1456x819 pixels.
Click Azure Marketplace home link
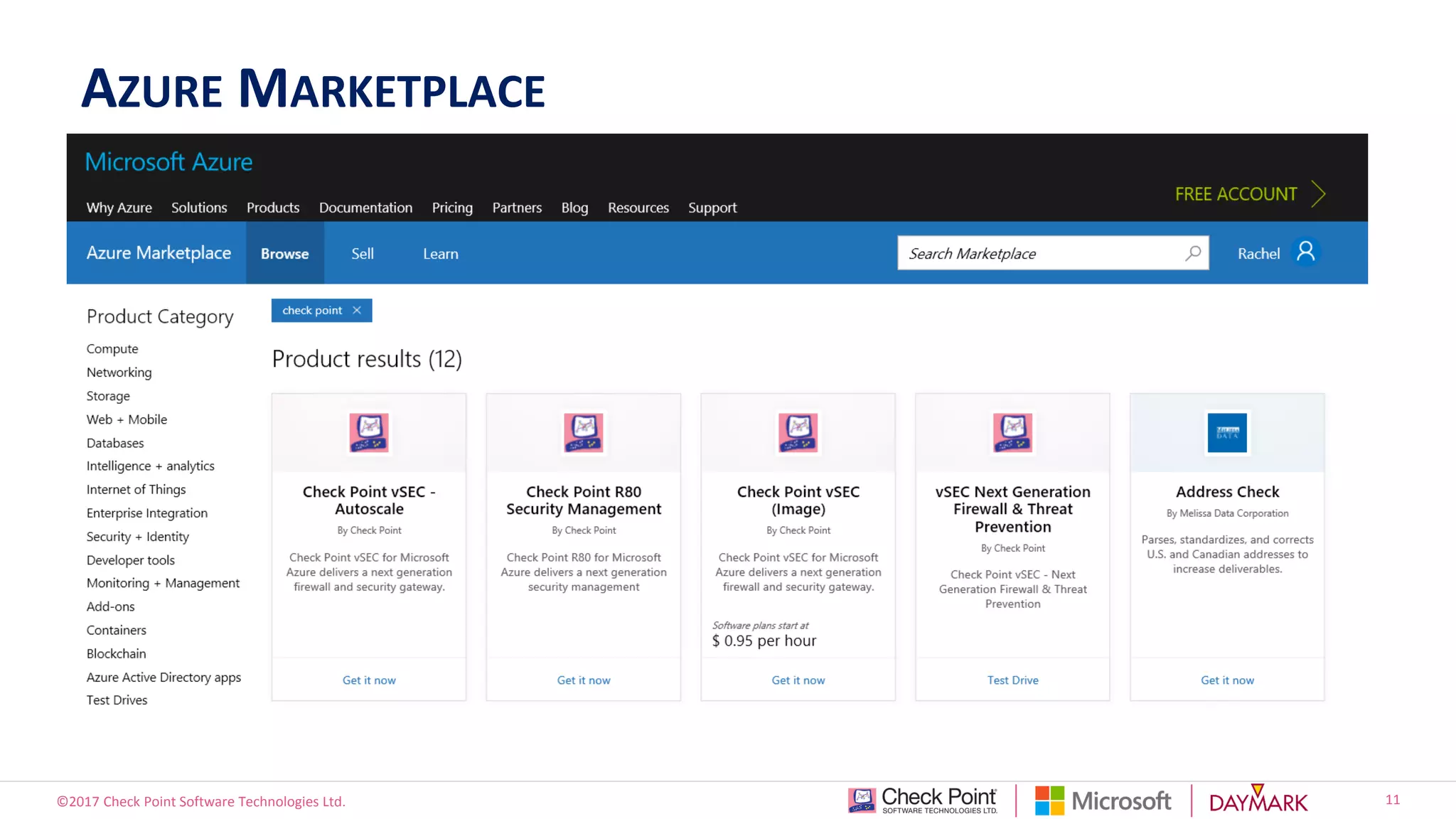[x=159, y=252]
